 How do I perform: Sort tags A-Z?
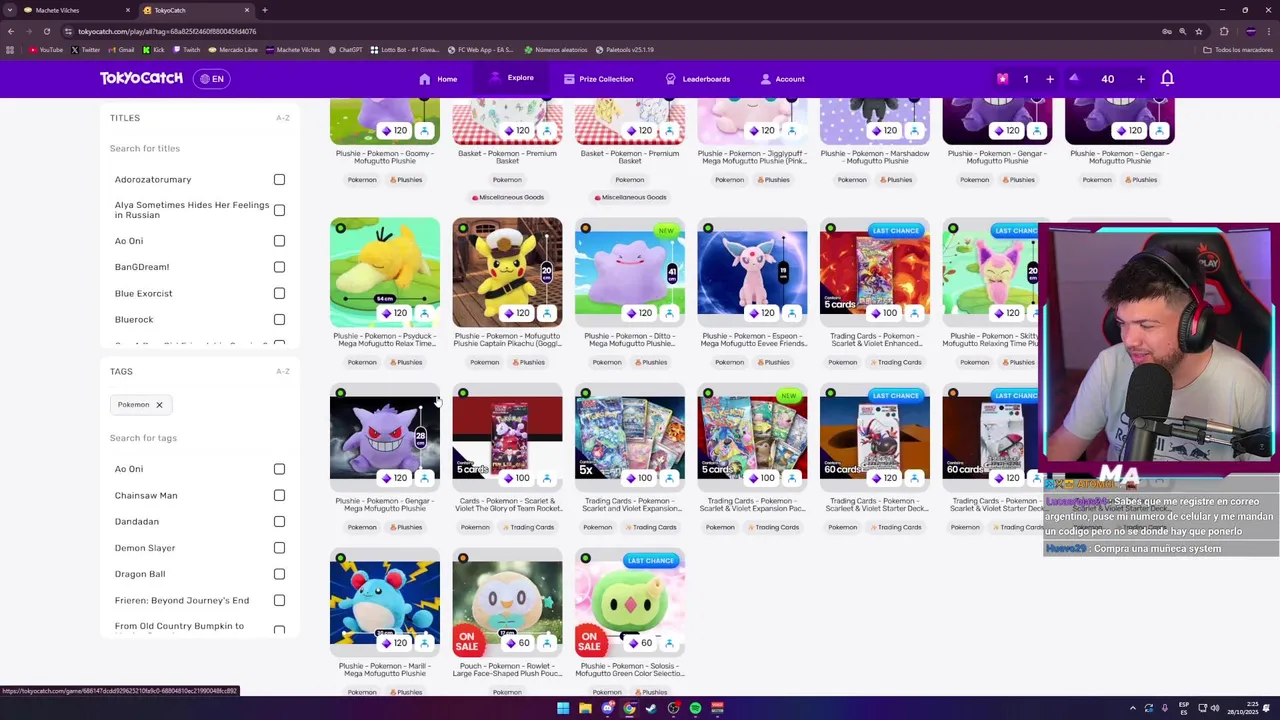283,371
